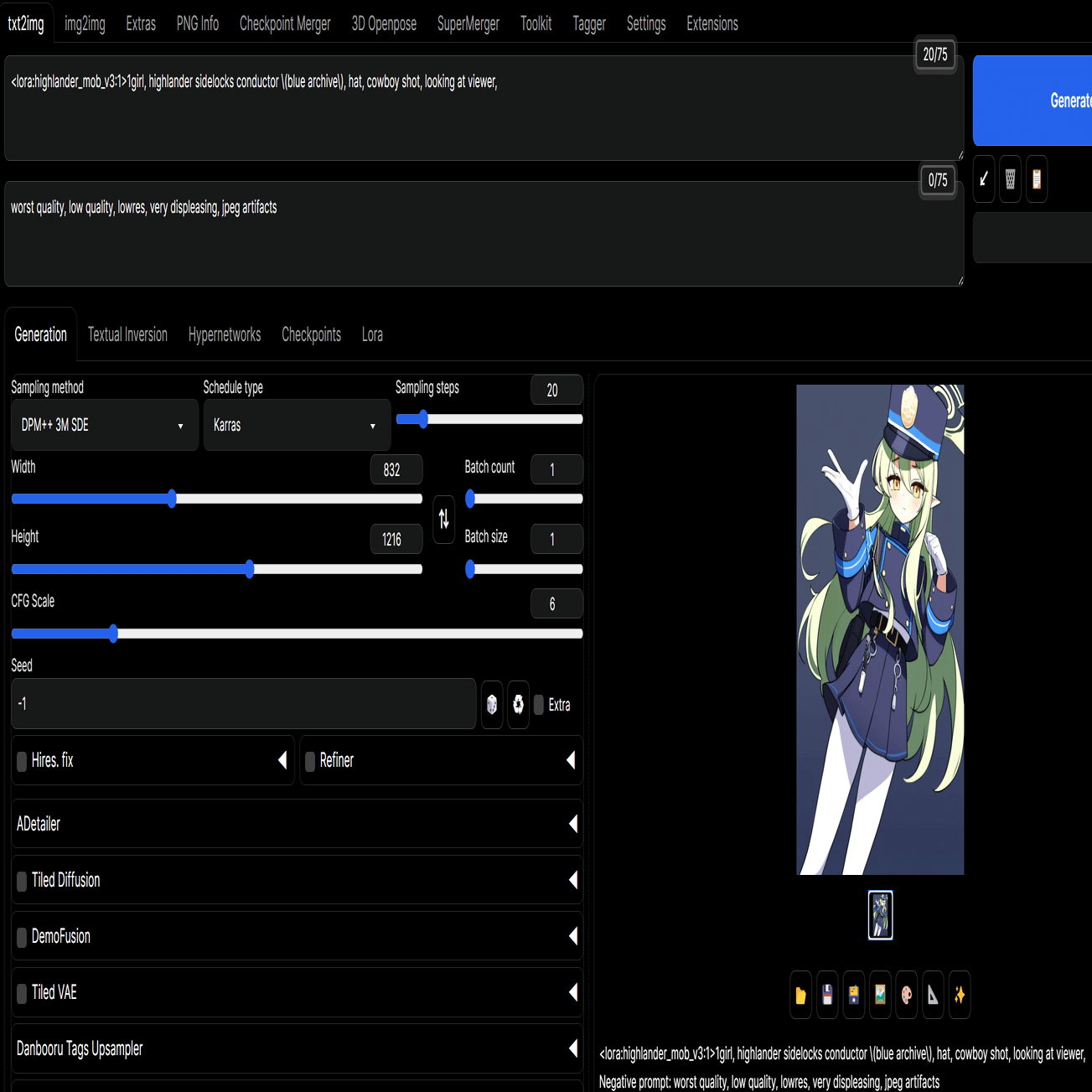
Task: Select the generated image thumbnail below the preview
Action: click(x=880, y=915)
